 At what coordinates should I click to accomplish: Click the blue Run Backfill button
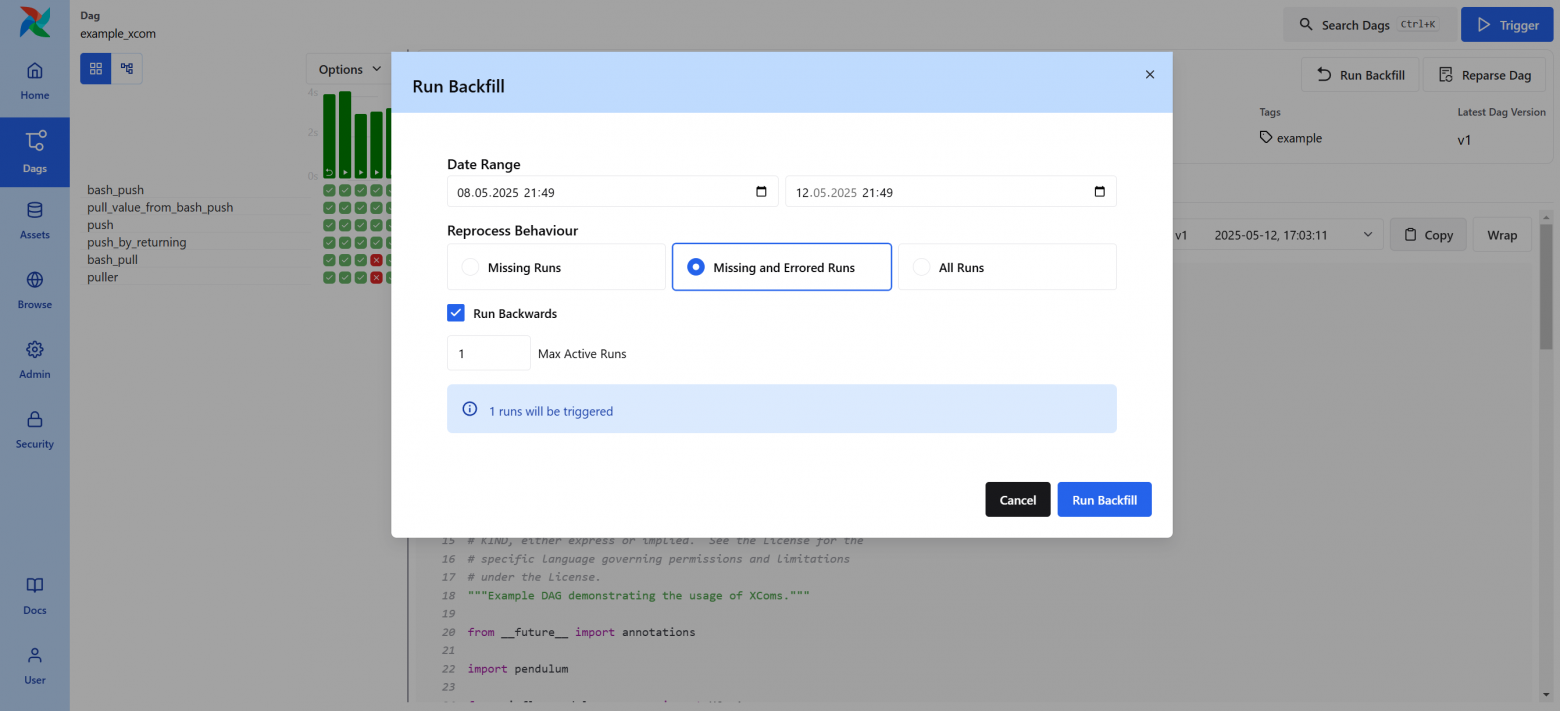1104,500
